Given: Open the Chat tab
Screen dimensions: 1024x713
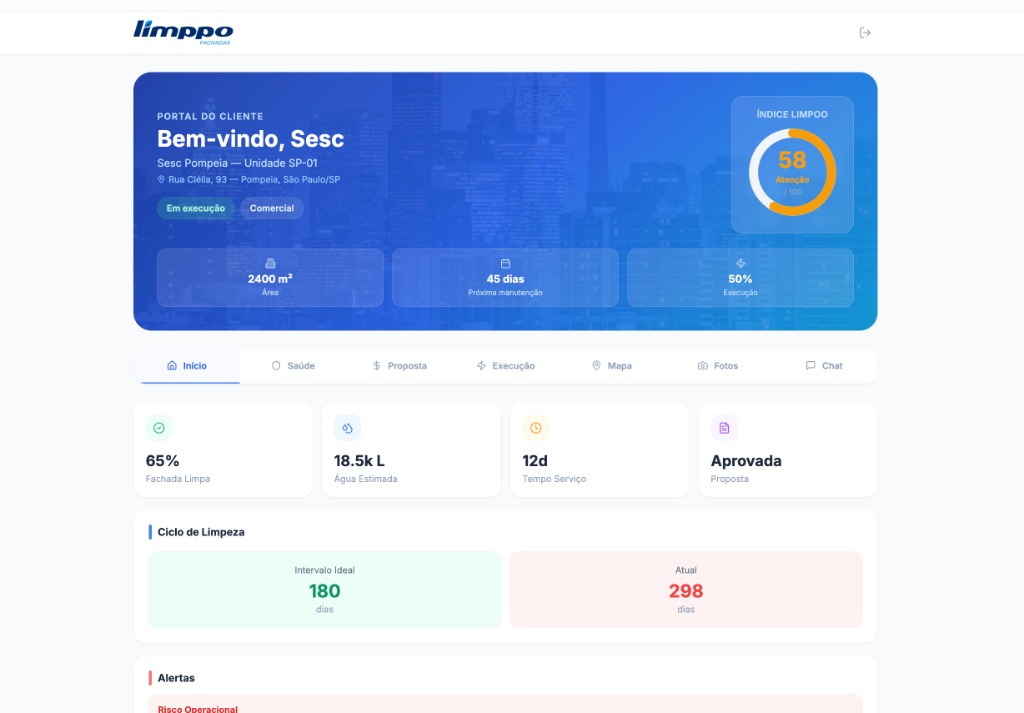Looking at the screenshot, I should pyautogui.click(x=824, y=366).
